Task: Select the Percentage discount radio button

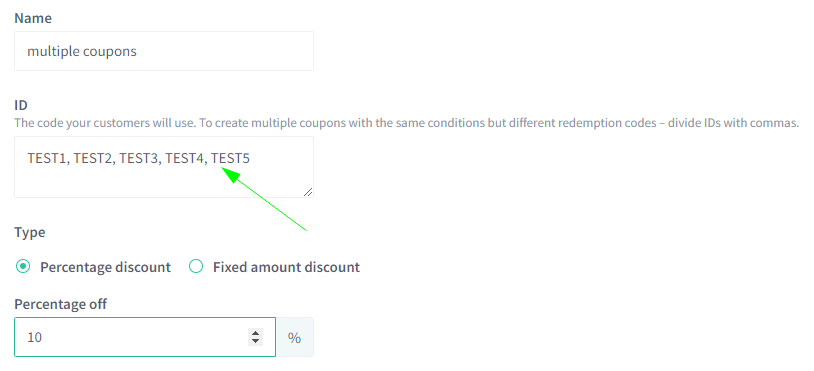Action: tap(23, 267)
